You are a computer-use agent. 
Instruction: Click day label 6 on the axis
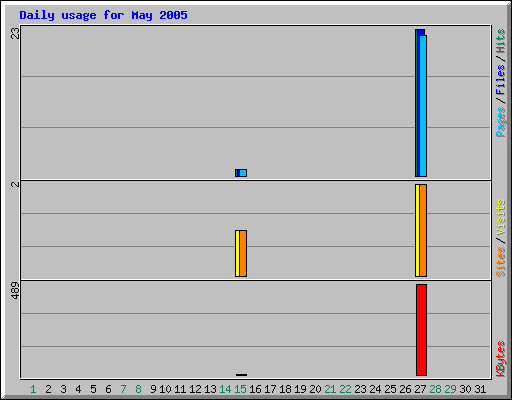click(108, 389)
